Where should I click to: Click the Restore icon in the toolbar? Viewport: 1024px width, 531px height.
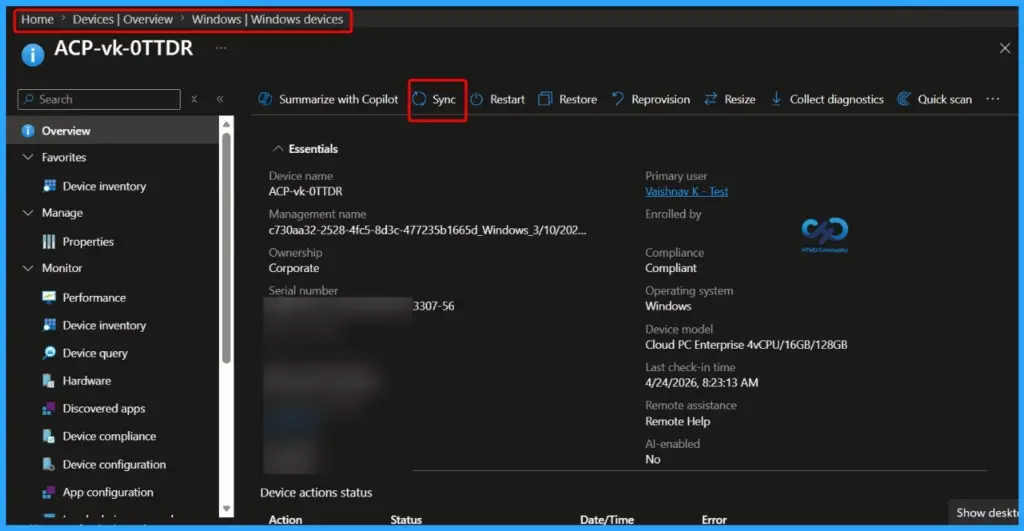tap(545, 99)
